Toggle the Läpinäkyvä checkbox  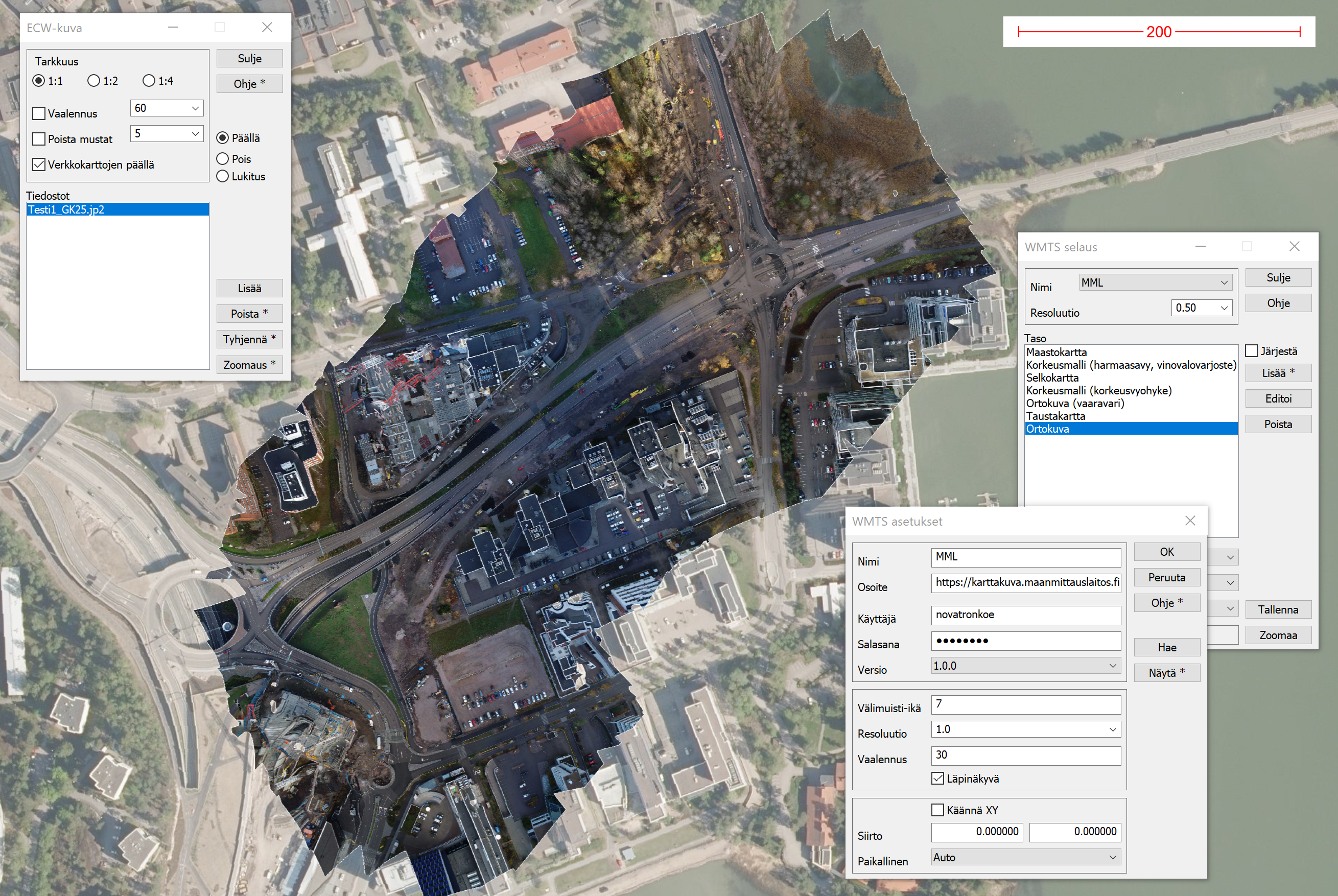coord(937,779)
